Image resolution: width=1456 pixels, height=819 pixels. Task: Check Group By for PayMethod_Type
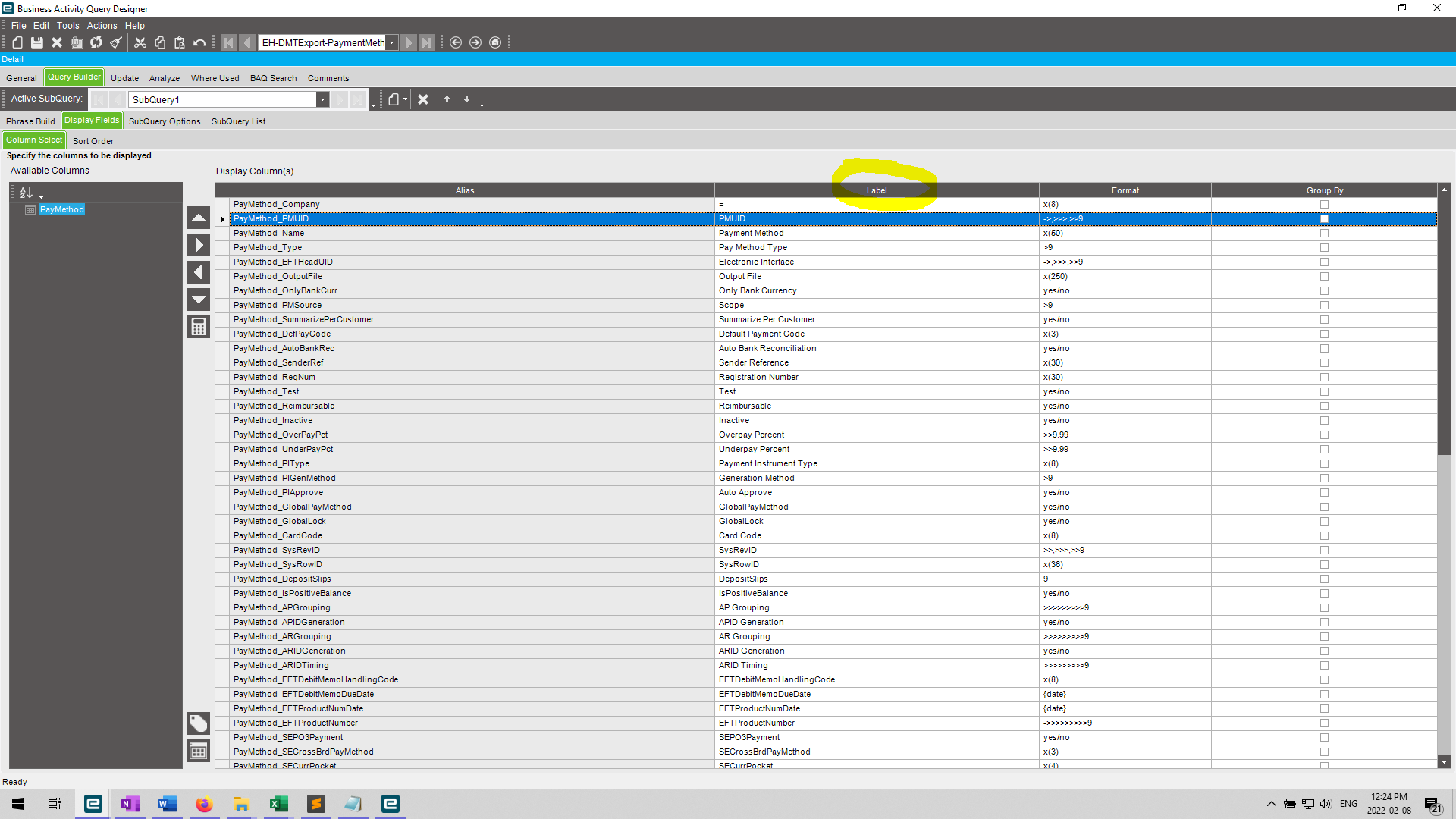1324,247
